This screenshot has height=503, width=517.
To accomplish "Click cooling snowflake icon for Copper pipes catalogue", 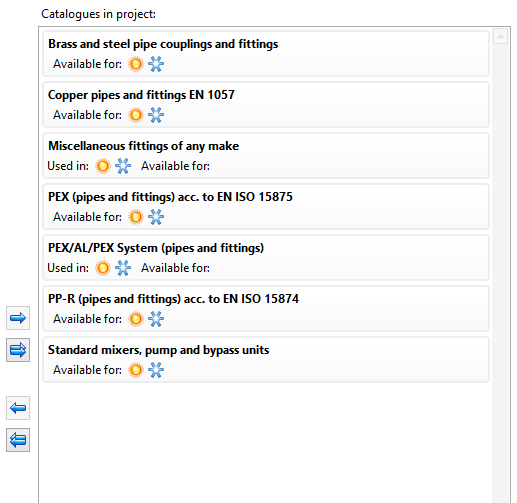I will (x=156, y=115).
